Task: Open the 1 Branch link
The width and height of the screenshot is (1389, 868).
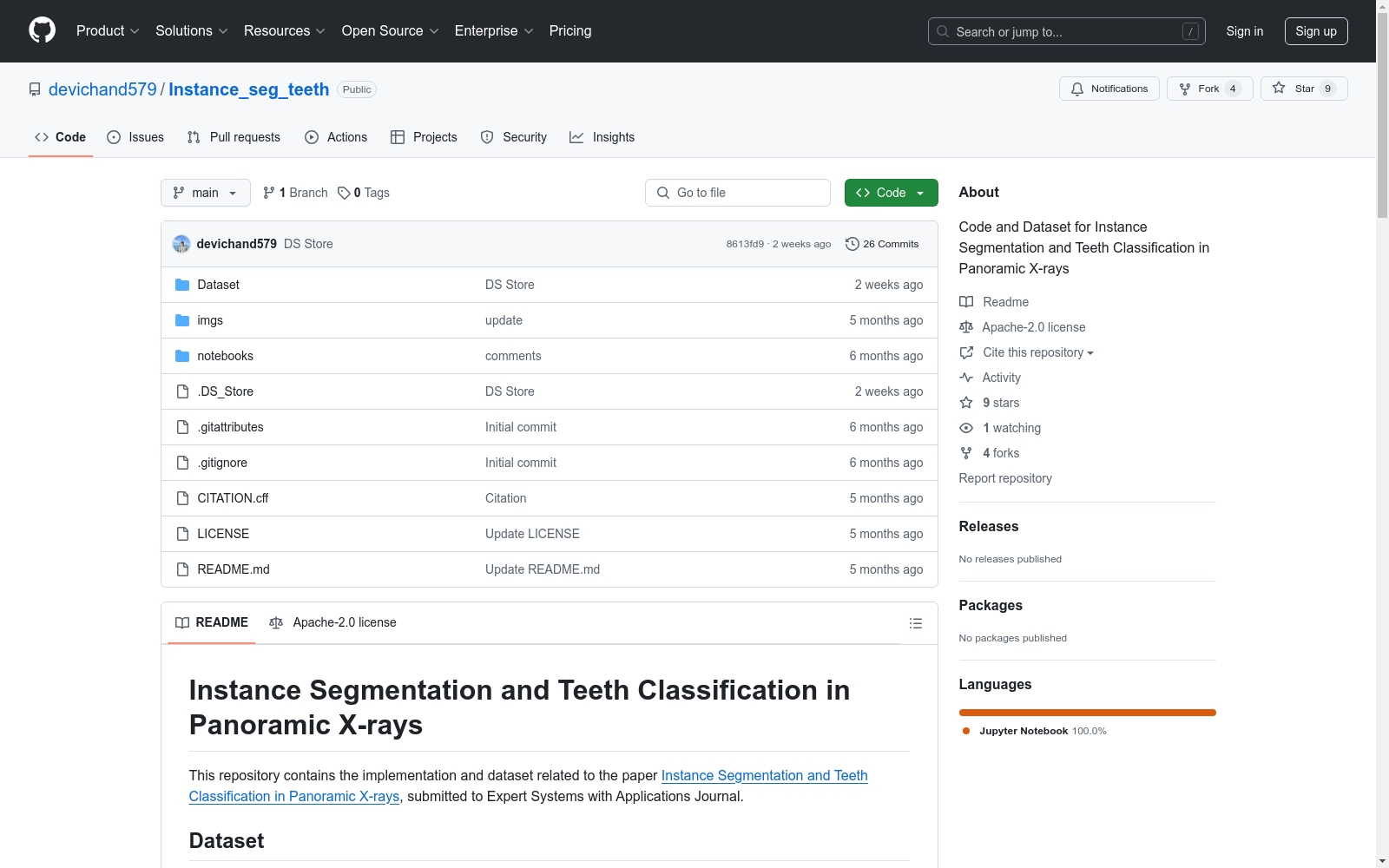Action: click(296, 193)
